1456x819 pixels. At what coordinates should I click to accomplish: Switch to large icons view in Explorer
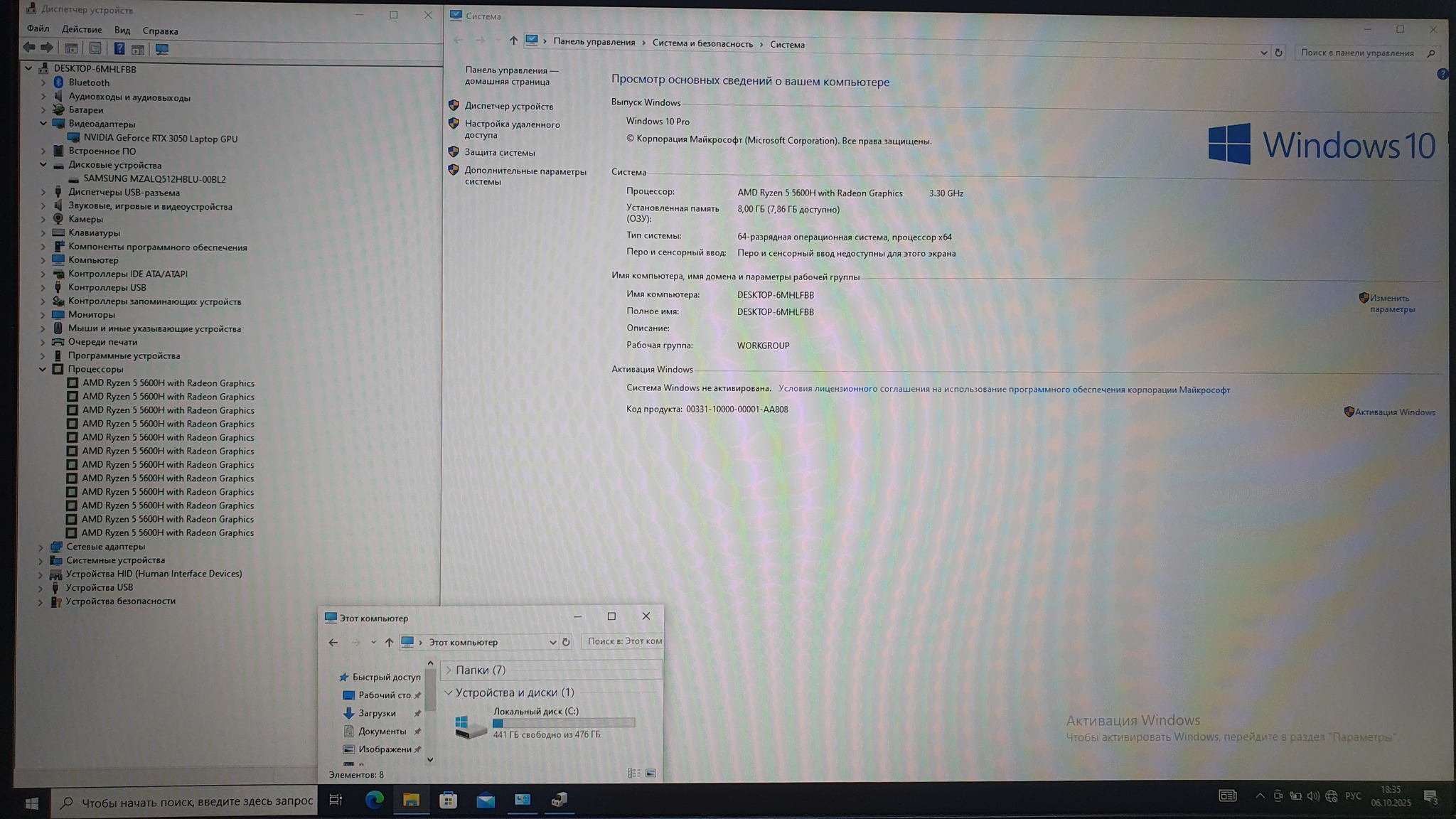pos(651,773)
